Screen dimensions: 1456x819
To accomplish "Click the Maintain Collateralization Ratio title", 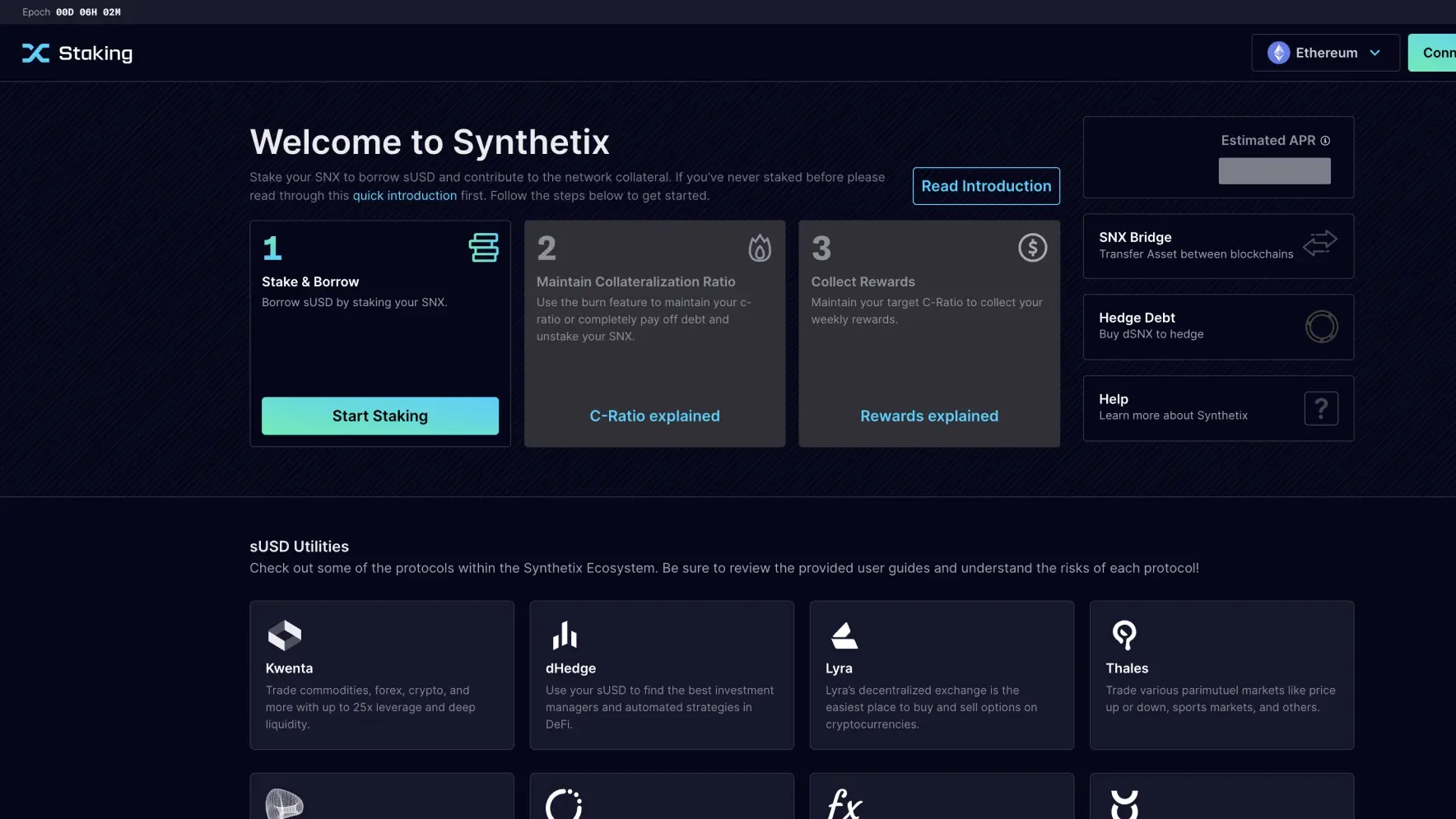I will 636,282.
